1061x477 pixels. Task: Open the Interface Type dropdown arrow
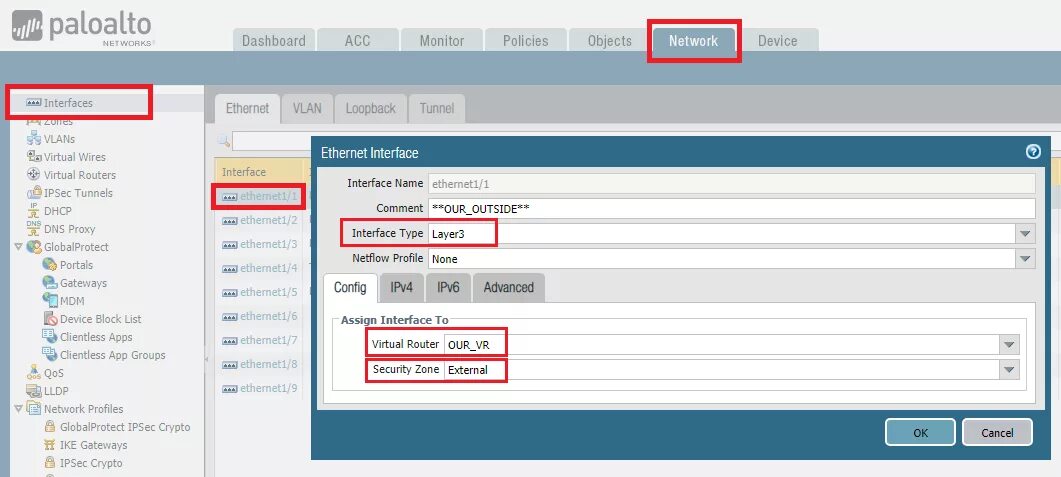coord(1025,234)
